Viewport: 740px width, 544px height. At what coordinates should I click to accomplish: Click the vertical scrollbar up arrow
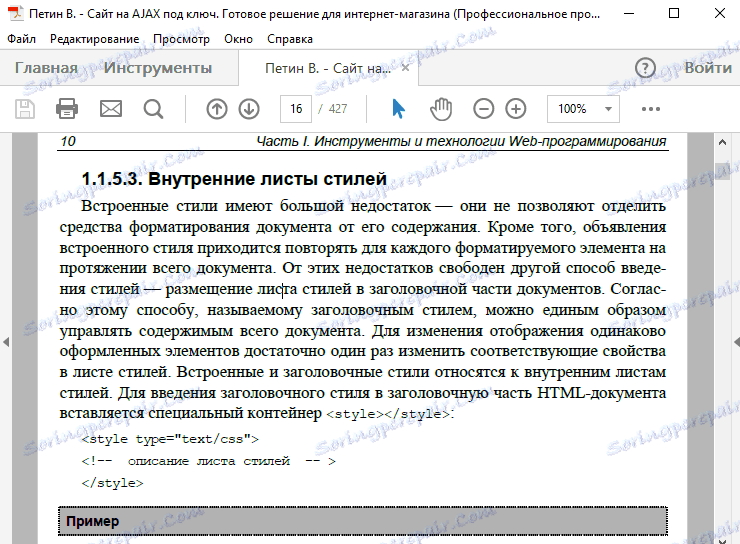point(722,142)
